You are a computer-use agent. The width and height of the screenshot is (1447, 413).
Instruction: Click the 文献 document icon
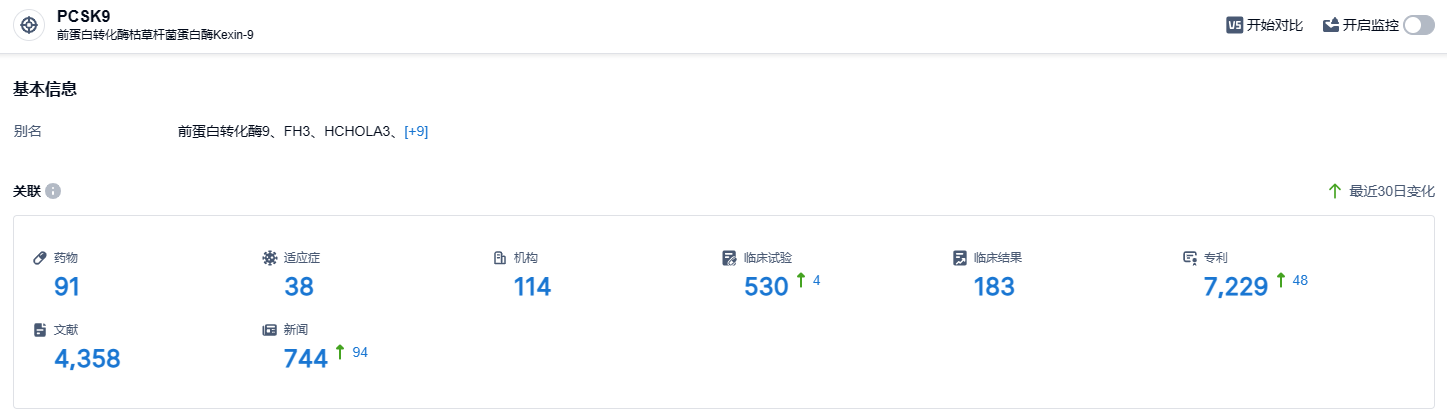[40, 329]
